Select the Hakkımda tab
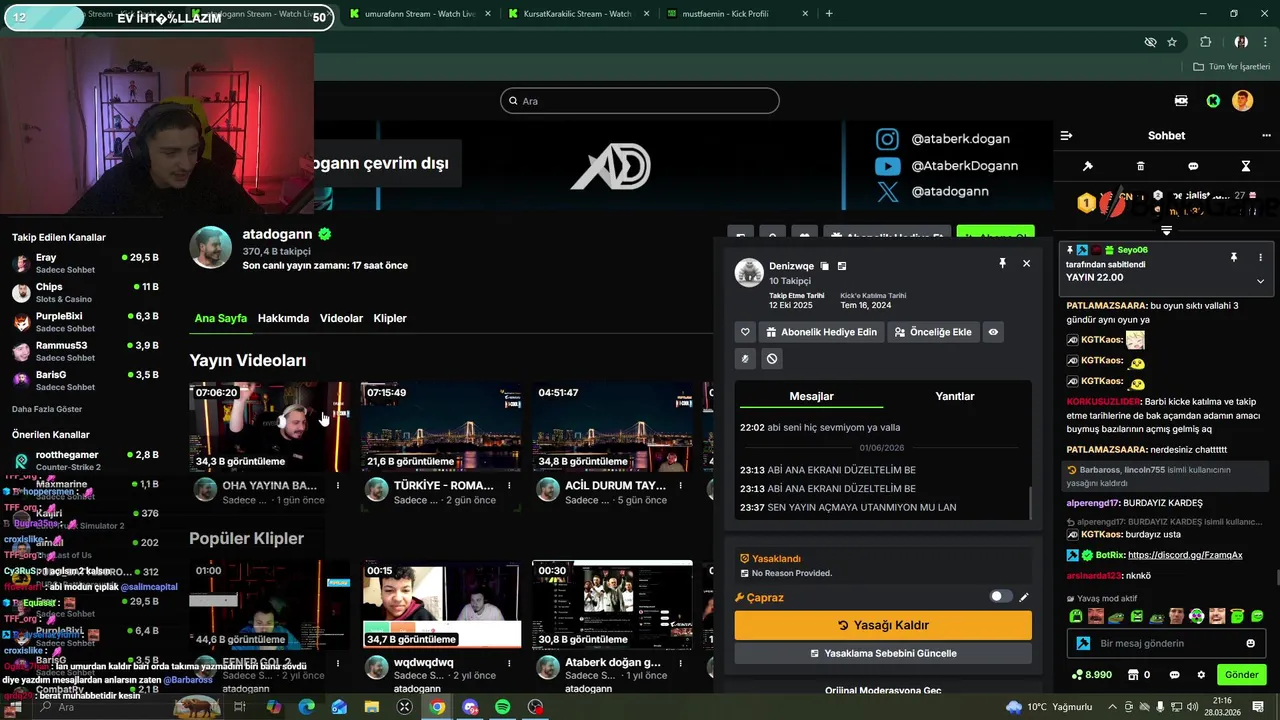1280x720 pixels. (283, 318)
